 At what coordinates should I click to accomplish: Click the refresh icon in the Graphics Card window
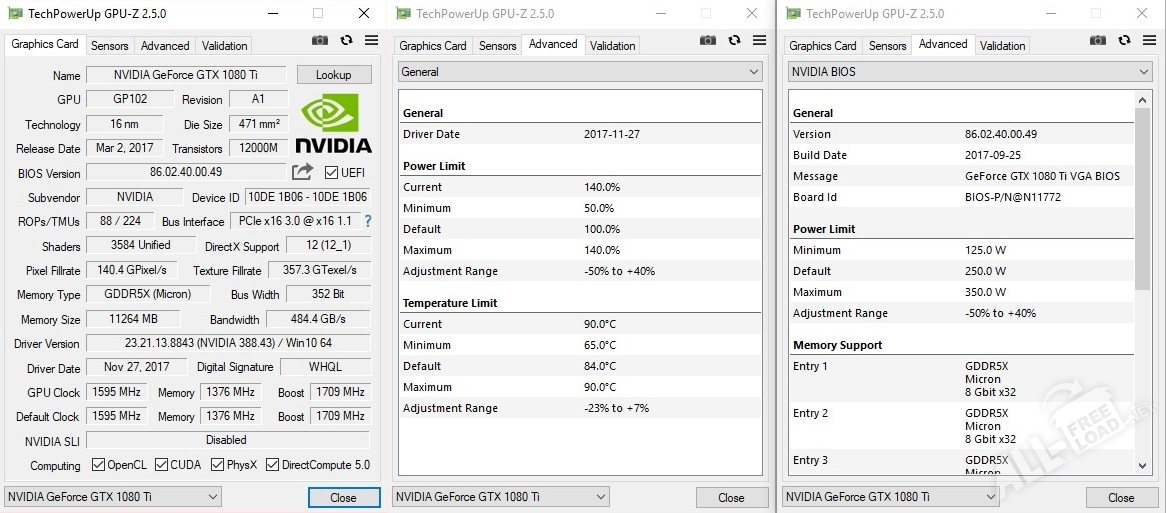346,41
